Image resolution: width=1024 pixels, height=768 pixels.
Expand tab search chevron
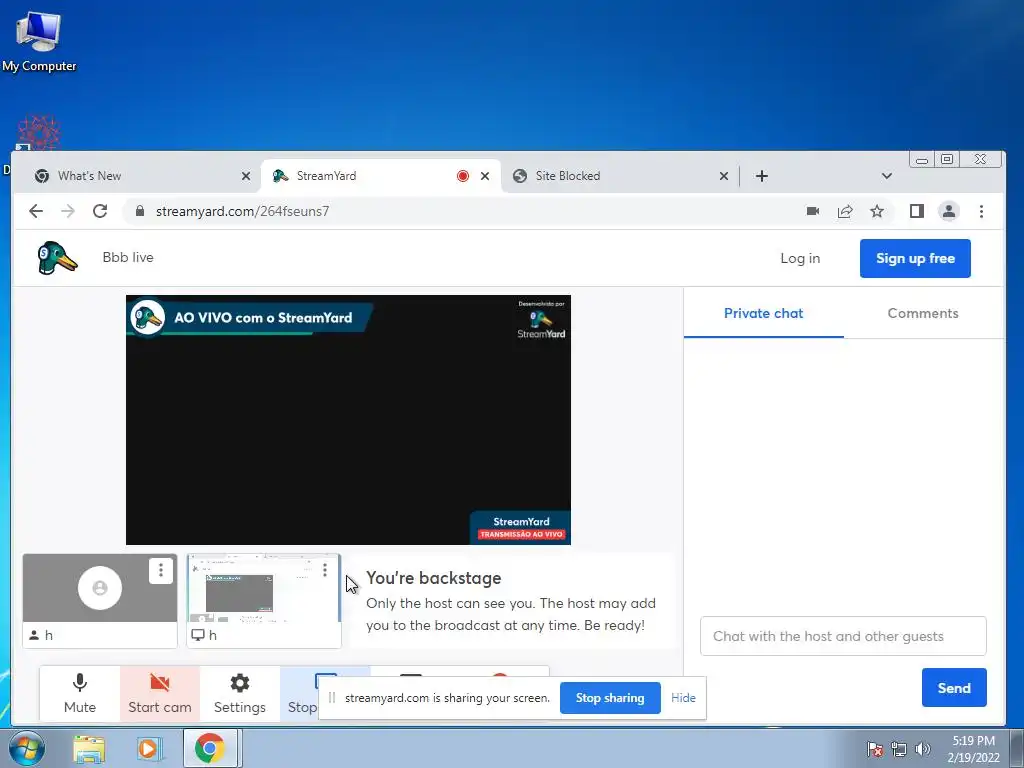[886, 176]
